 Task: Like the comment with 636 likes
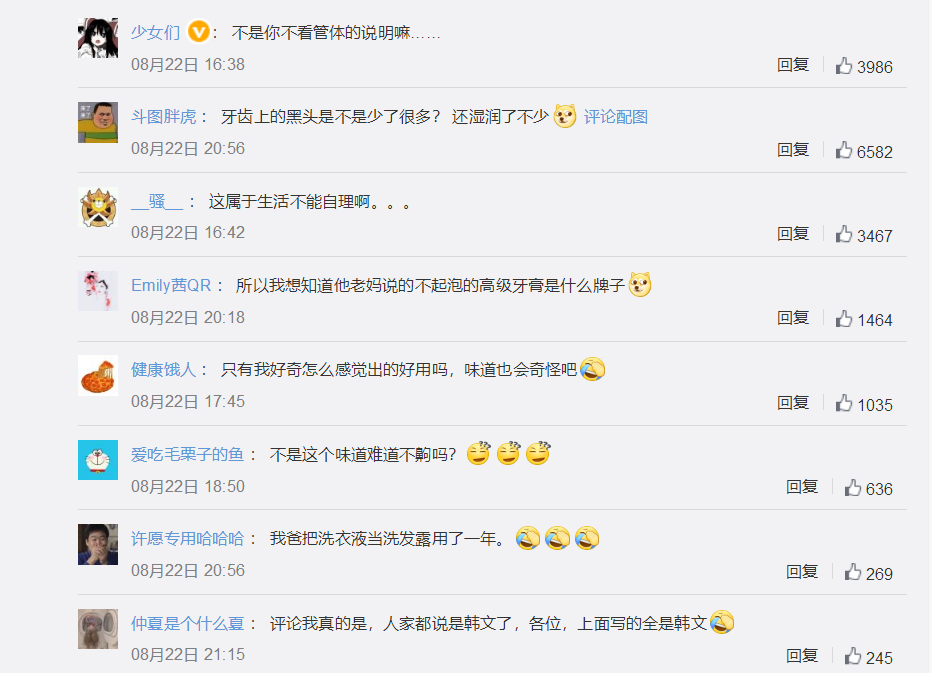[852, 488]
